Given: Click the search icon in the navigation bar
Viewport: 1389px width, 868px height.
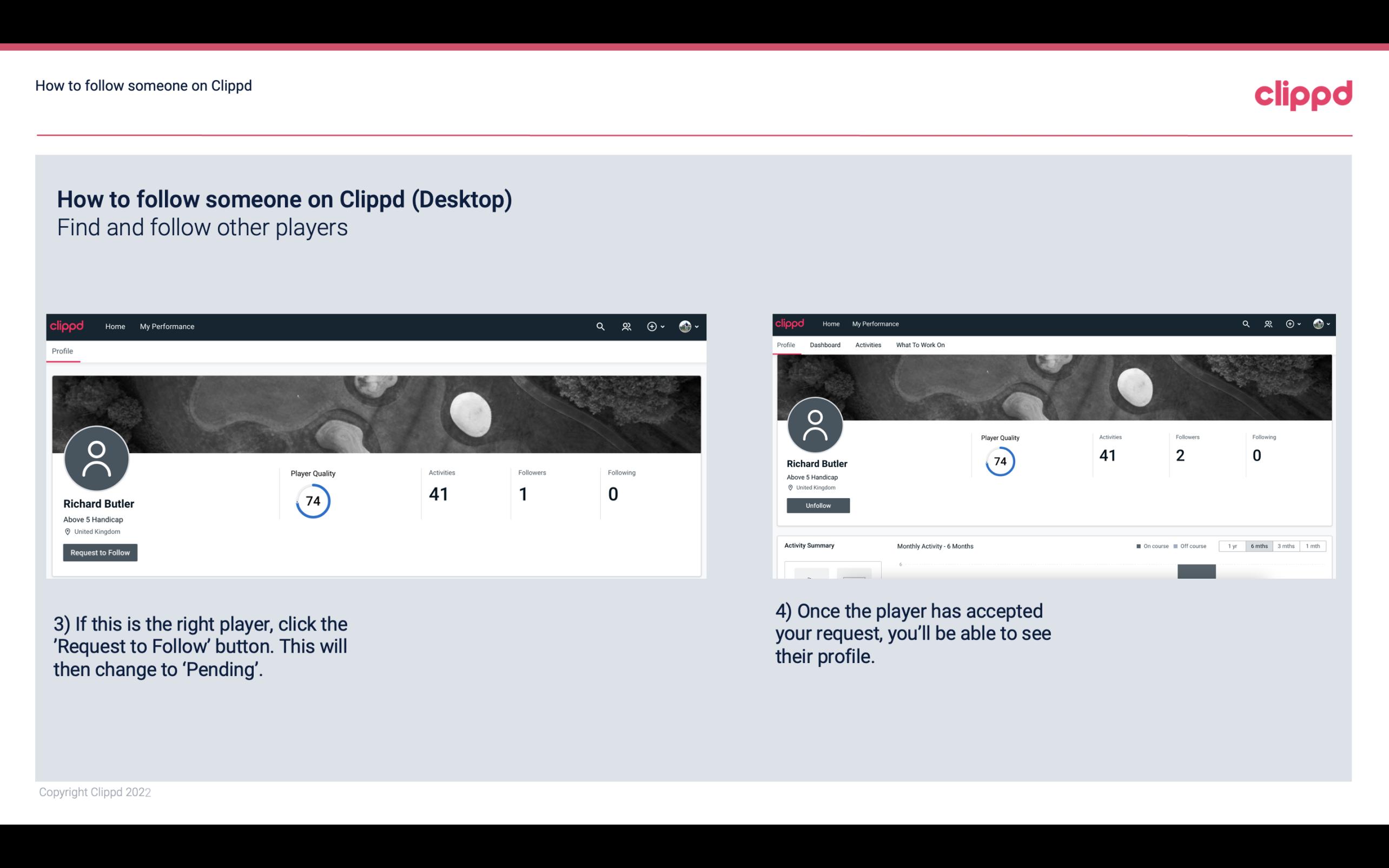Looking at the screenshot, I should click(600, 326).
